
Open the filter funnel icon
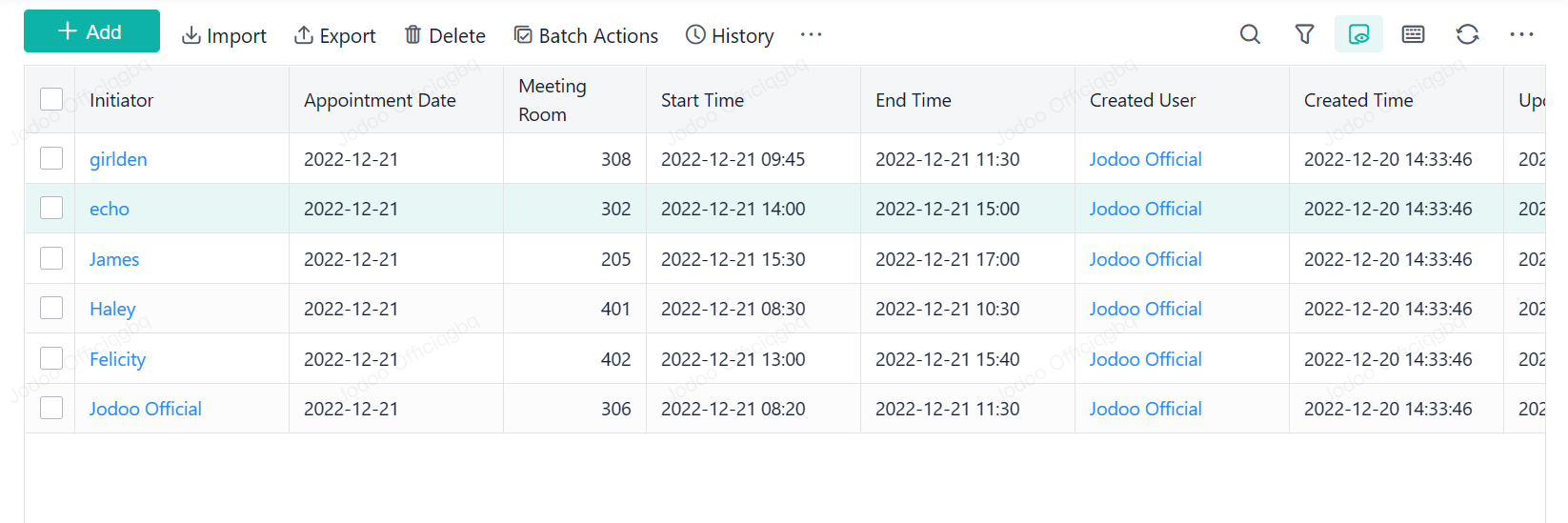1304,35
